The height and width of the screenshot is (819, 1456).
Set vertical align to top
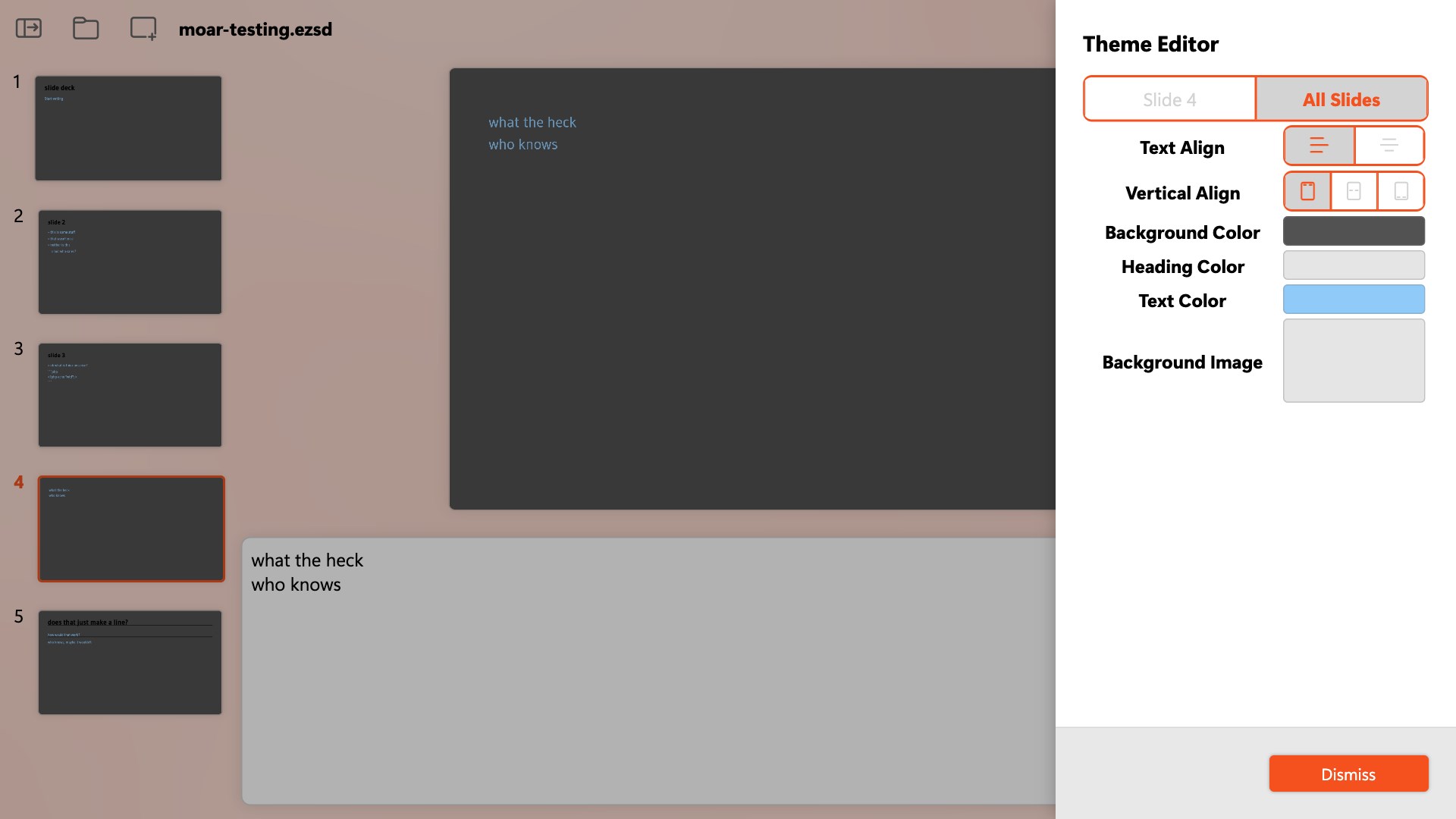click(x=1307, y=191)
